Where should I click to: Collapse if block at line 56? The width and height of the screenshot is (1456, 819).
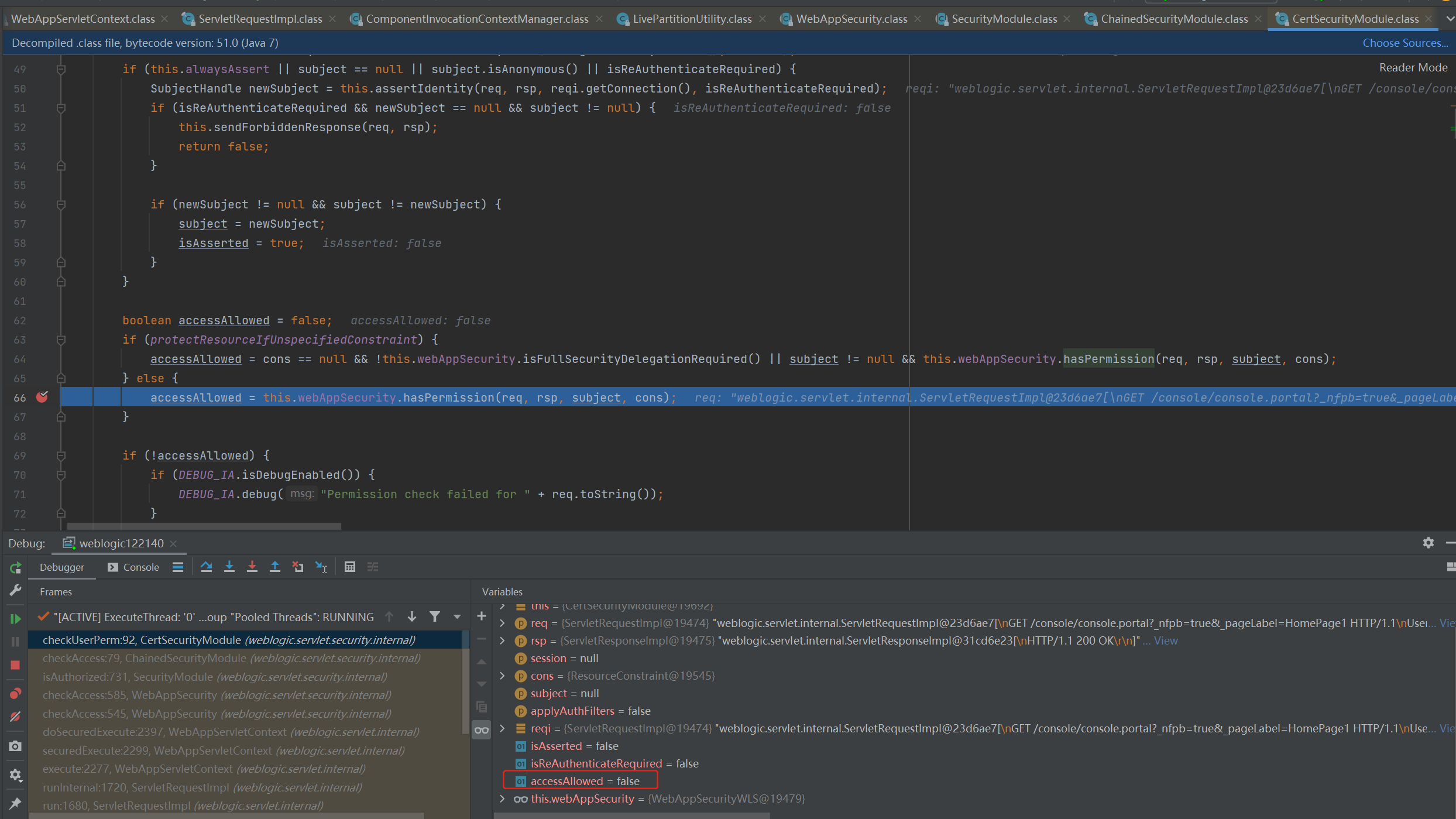tap(61, 204)
